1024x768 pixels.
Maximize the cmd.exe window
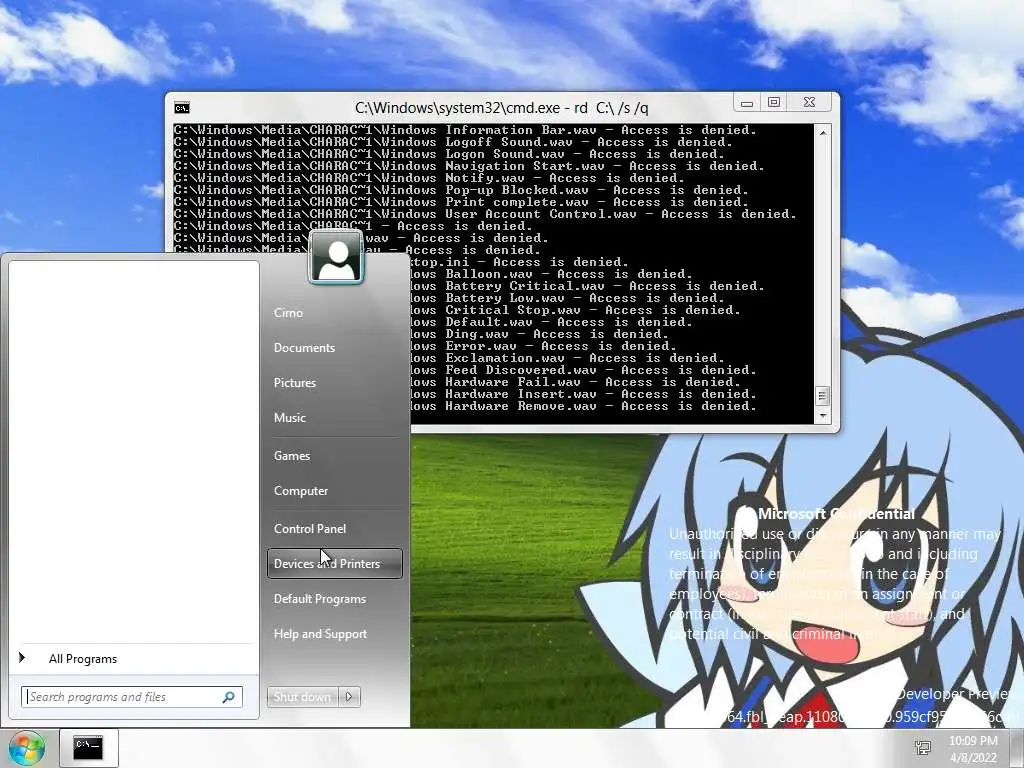click(x=774, y=103)
